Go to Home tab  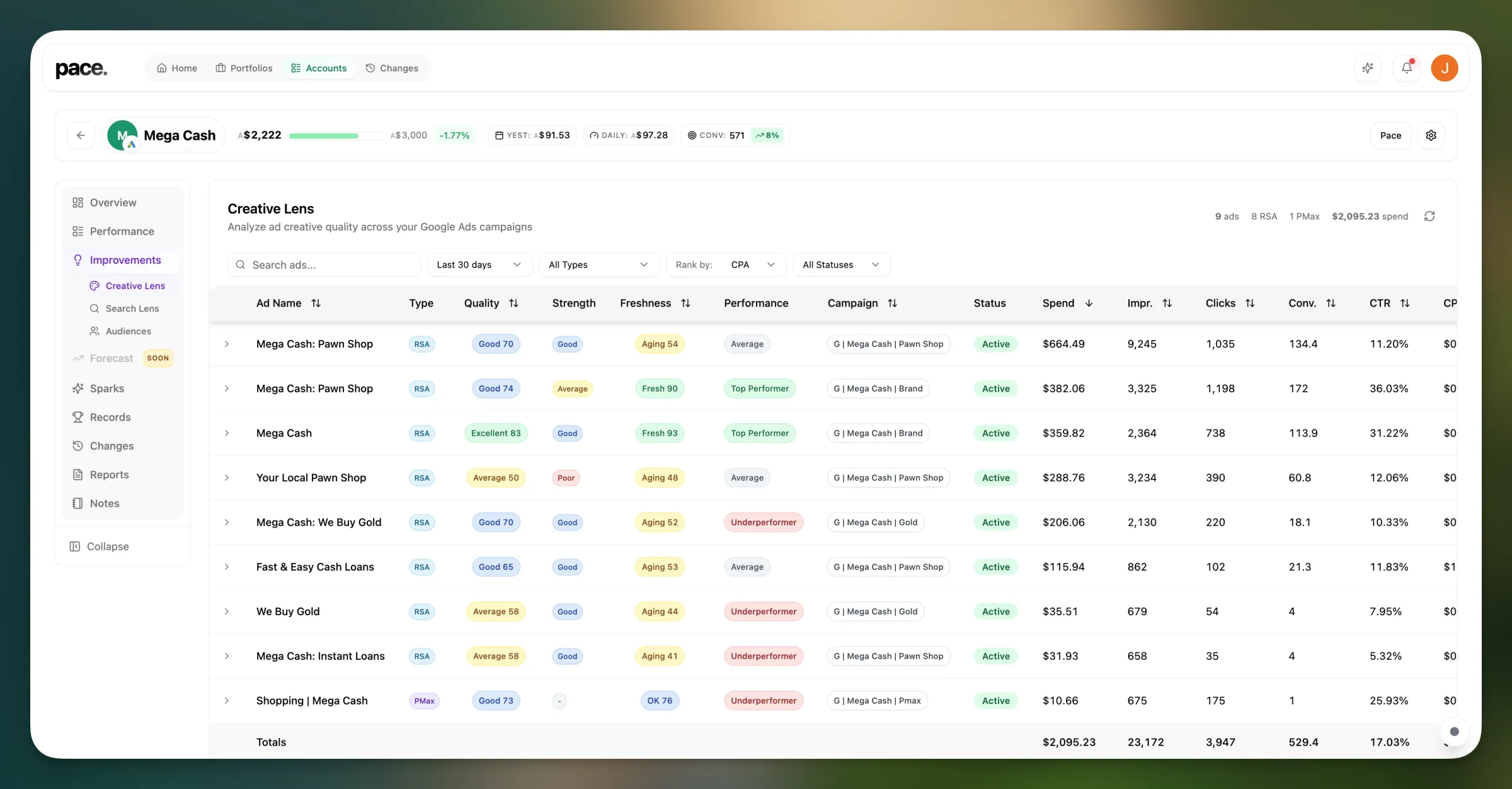[x=177, y=68]
